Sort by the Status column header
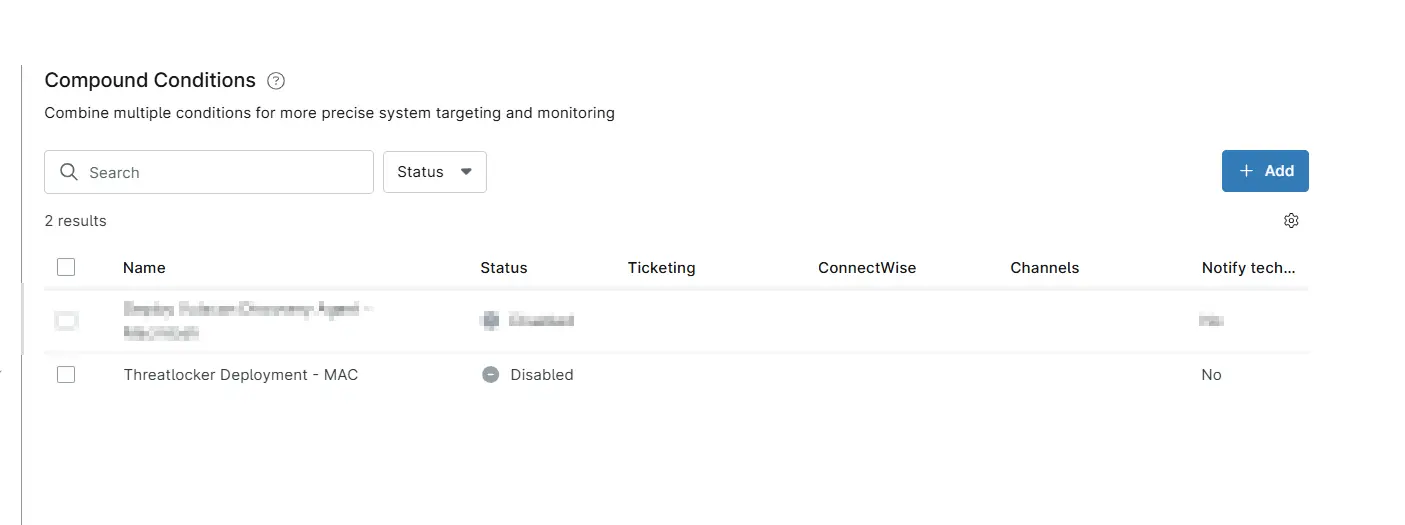 pyautogui.click(x=503, y=268)
